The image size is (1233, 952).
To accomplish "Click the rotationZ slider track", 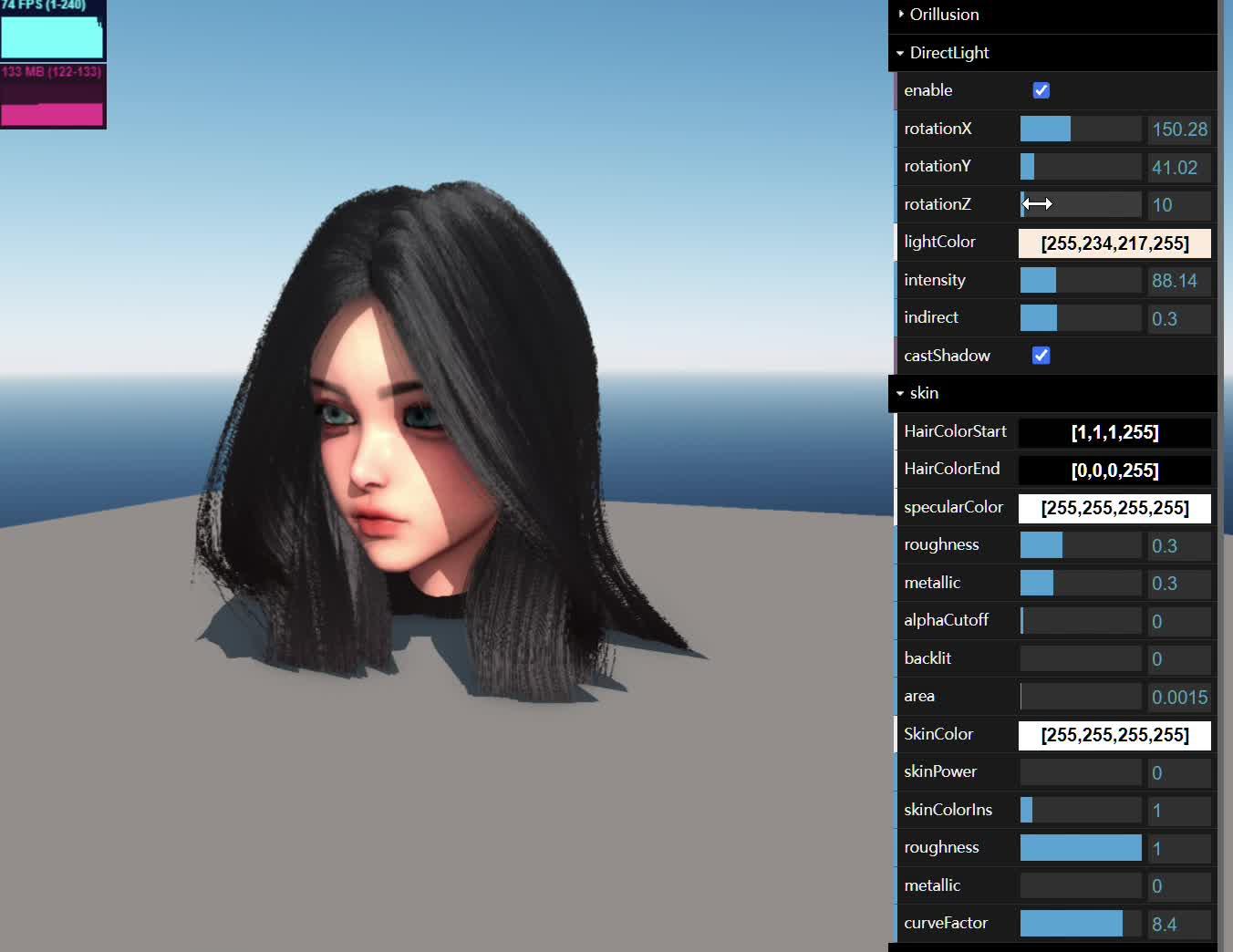I will pos(1081,204).
